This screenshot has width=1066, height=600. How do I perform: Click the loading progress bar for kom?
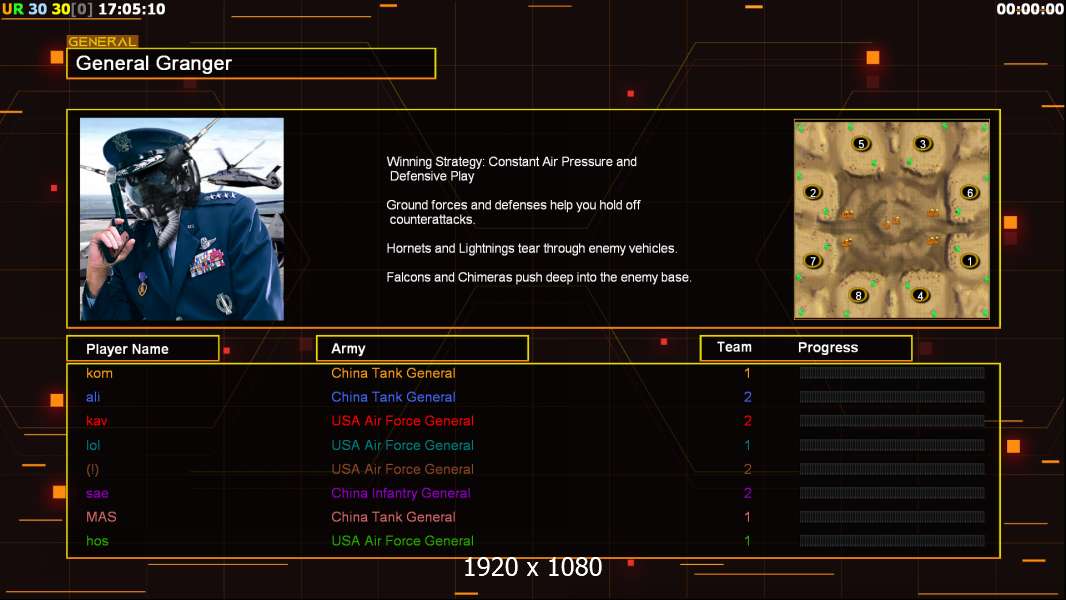tap(892, 372)
